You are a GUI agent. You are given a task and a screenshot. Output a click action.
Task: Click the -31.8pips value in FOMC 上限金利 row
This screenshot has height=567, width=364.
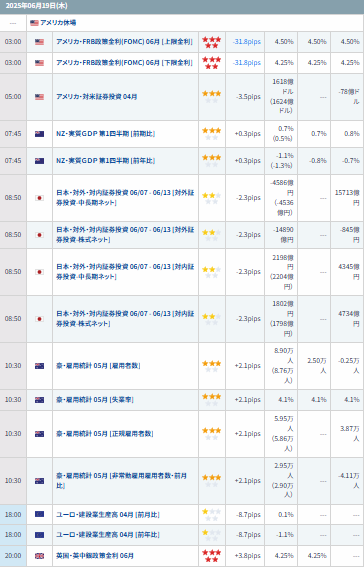pos(247,42)
